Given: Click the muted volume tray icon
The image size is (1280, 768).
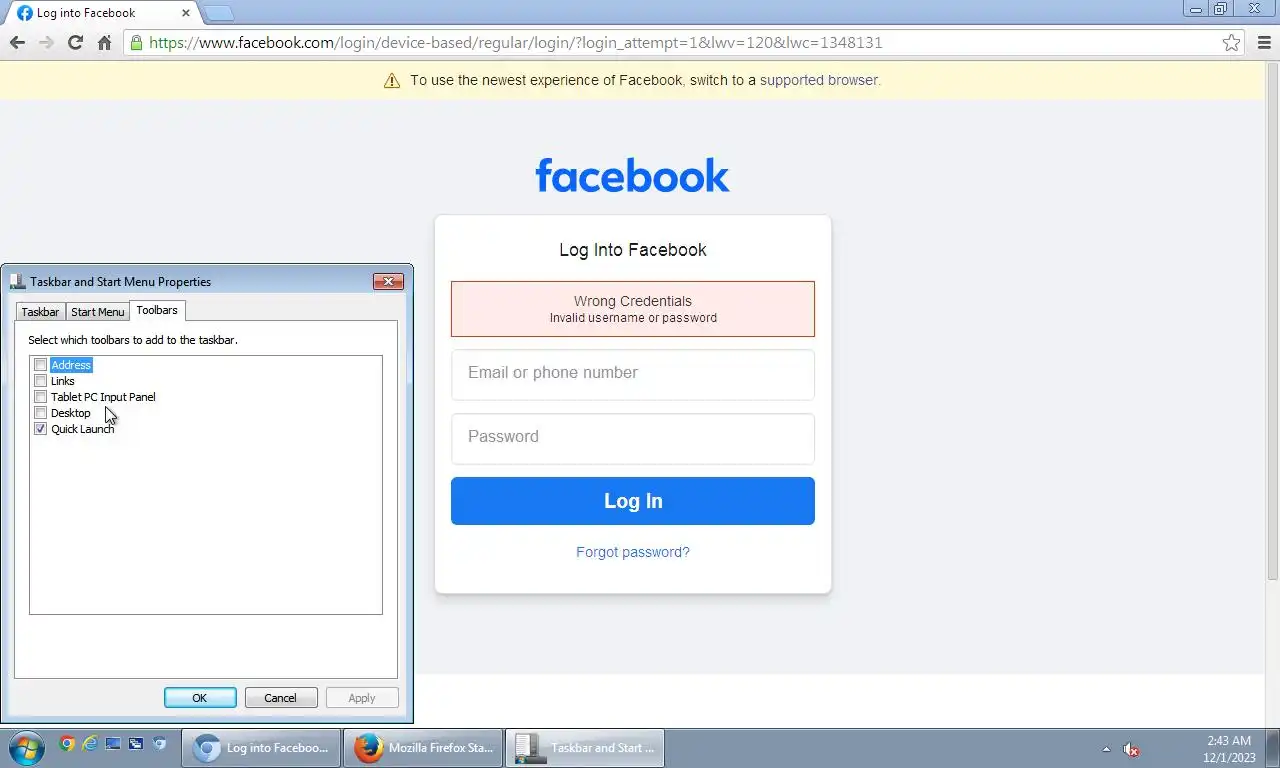Looking at the screenshot, I should (1131, 749).
